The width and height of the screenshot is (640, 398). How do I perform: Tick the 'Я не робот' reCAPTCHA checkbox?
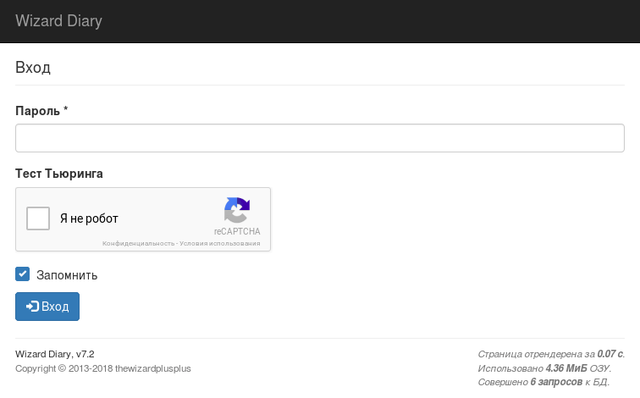tap(38, 218)
